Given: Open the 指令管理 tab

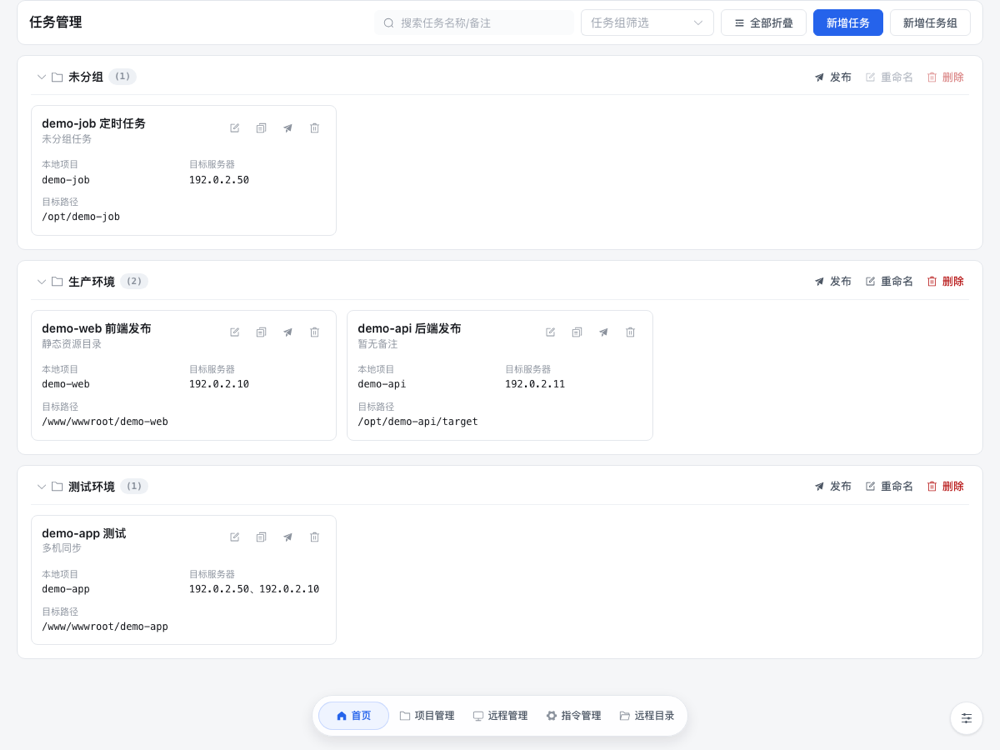Looking at the screenshot, I should 573,716.
